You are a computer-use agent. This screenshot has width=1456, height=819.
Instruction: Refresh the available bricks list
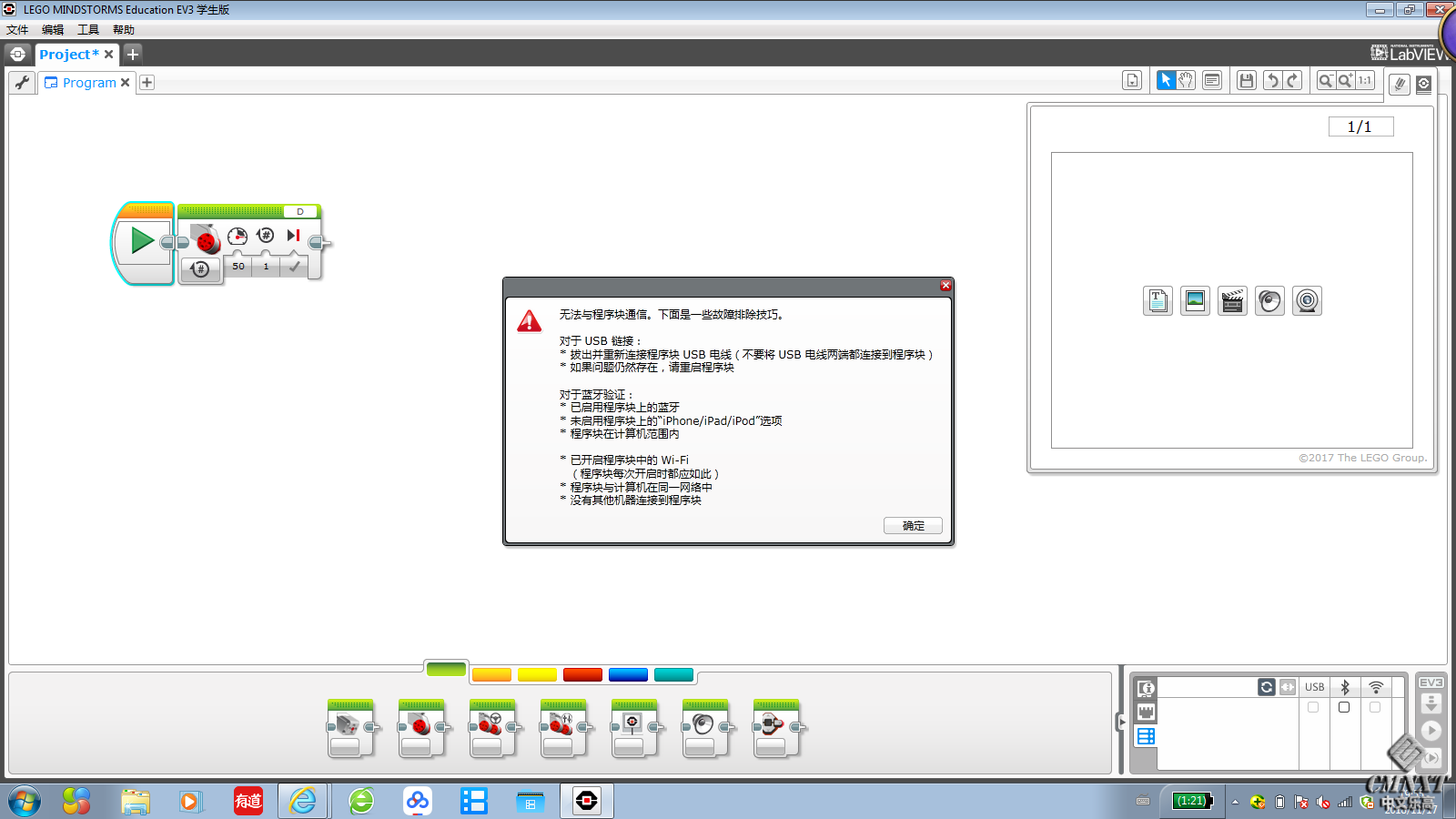(1267, 687)
